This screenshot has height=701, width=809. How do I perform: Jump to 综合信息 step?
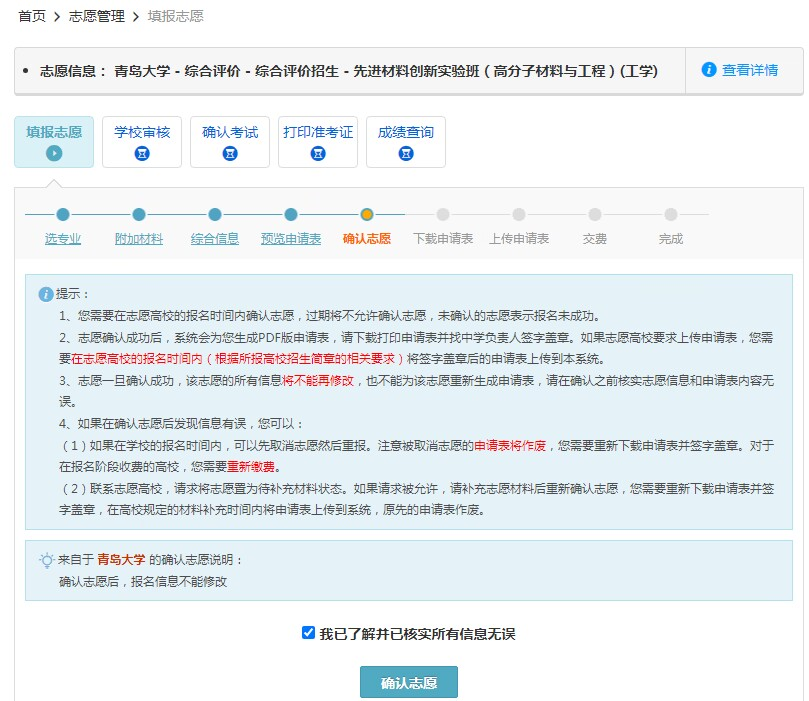pos(215,239)
